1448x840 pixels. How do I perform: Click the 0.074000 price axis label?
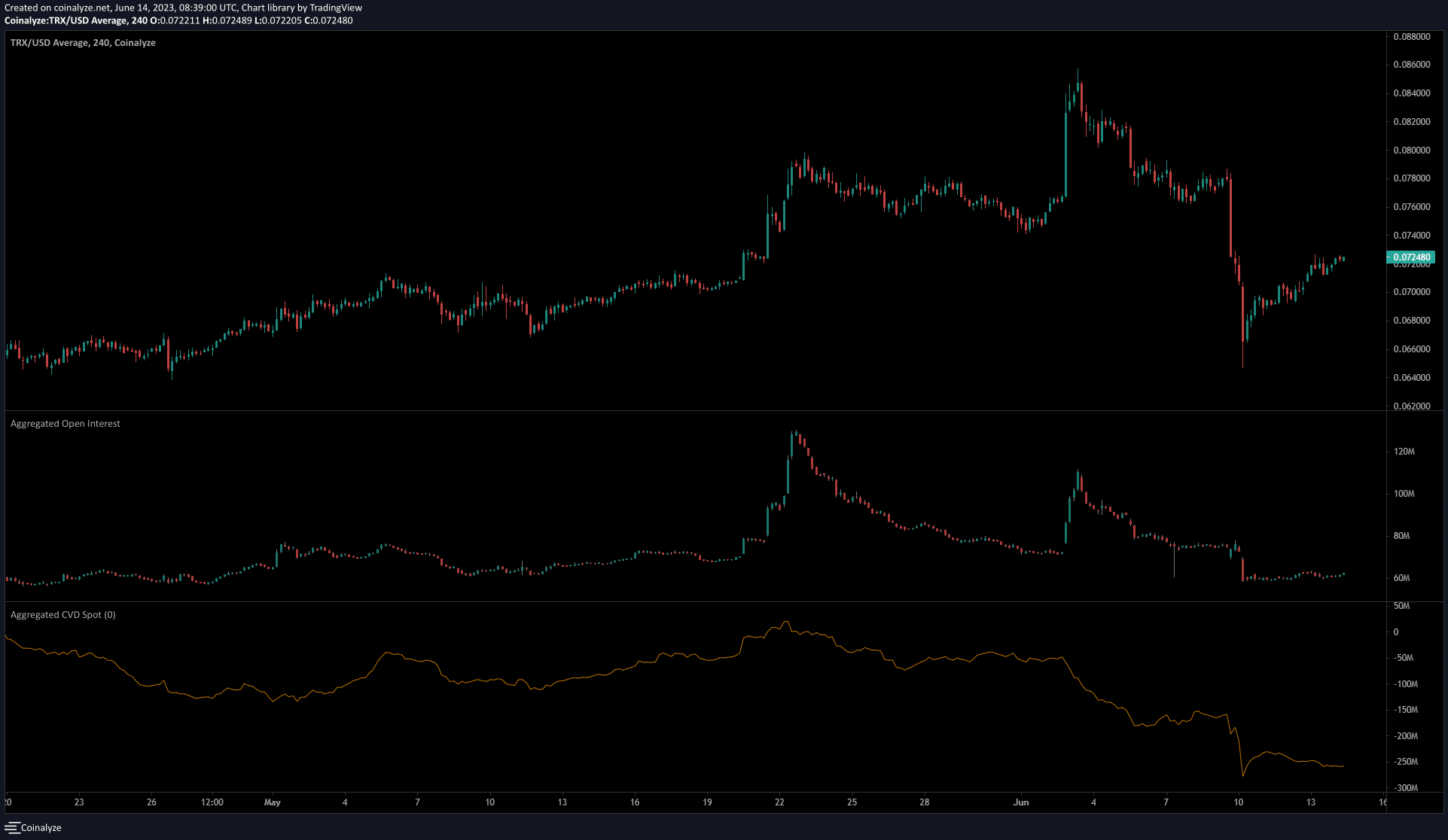pos(1411,236)
